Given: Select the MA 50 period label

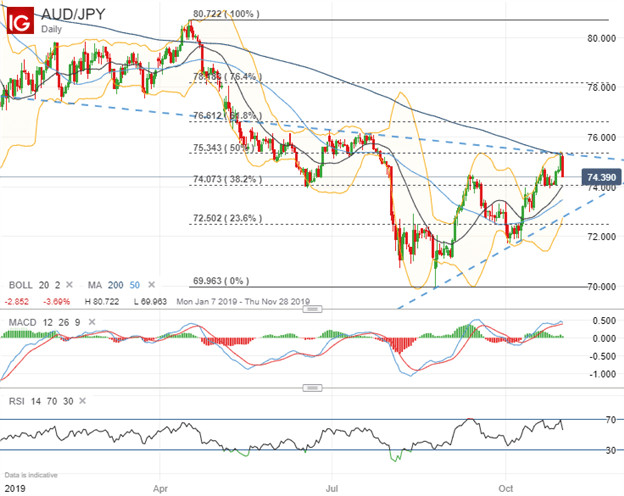Looking at the screenshot, I should tap(135, 285).
